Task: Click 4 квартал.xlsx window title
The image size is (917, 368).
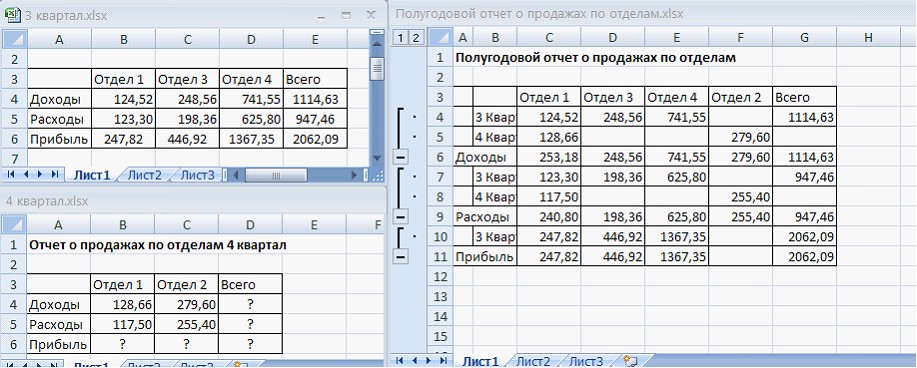Action: (x=47, y=201)
